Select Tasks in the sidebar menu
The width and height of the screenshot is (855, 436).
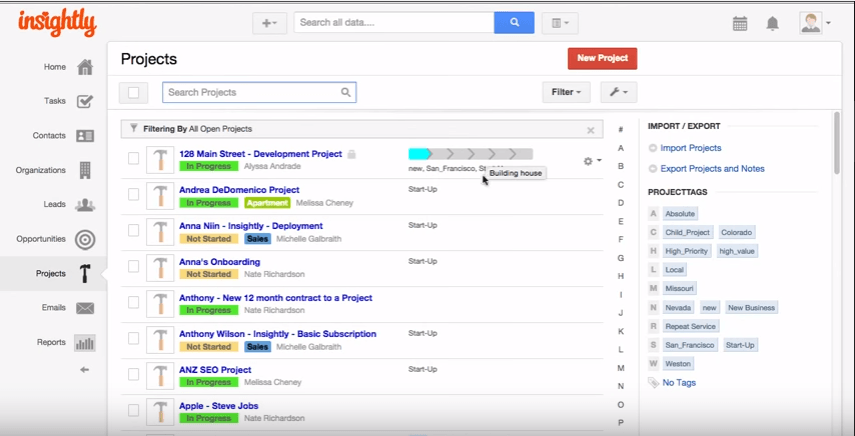(x=55, y=101)
